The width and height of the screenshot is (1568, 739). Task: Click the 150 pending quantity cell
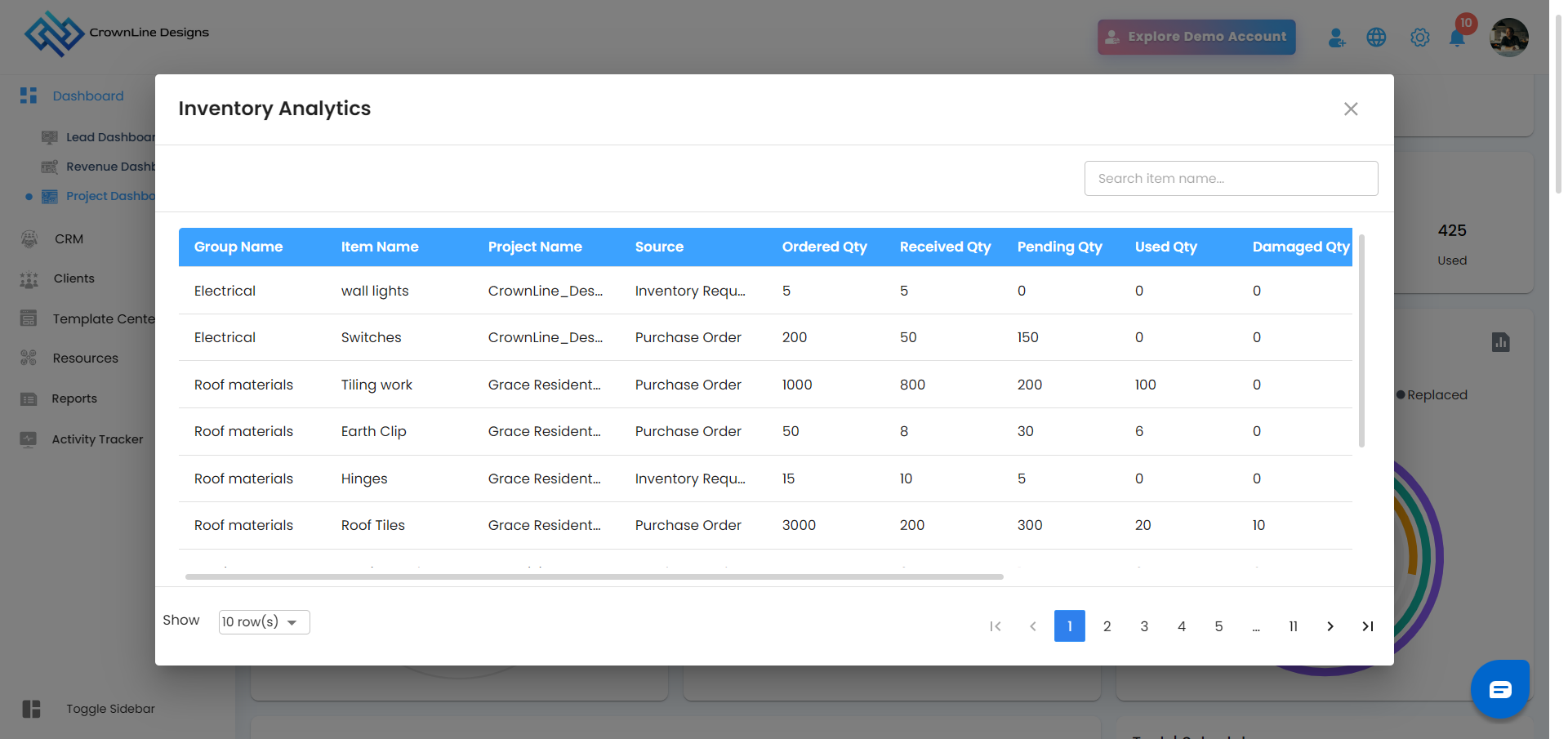[1027, 337]
